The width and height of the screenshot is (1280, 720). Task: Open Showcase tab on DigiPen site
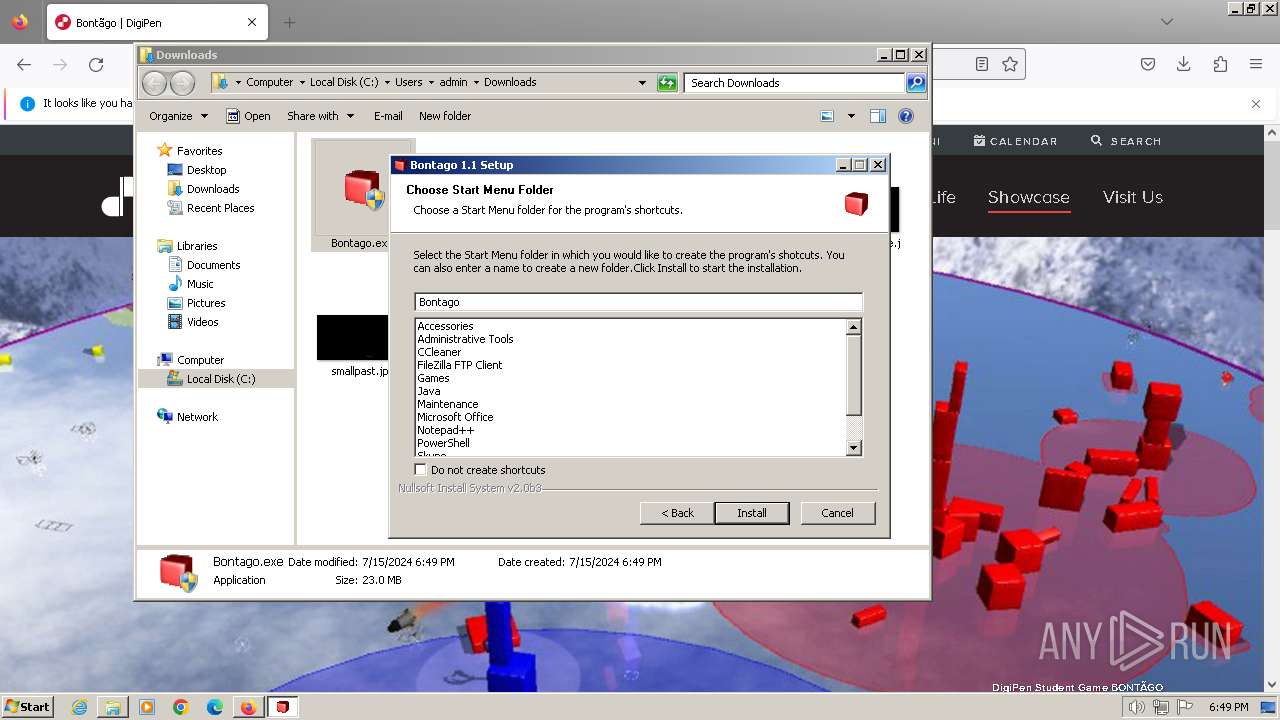tap(1028, 197)
